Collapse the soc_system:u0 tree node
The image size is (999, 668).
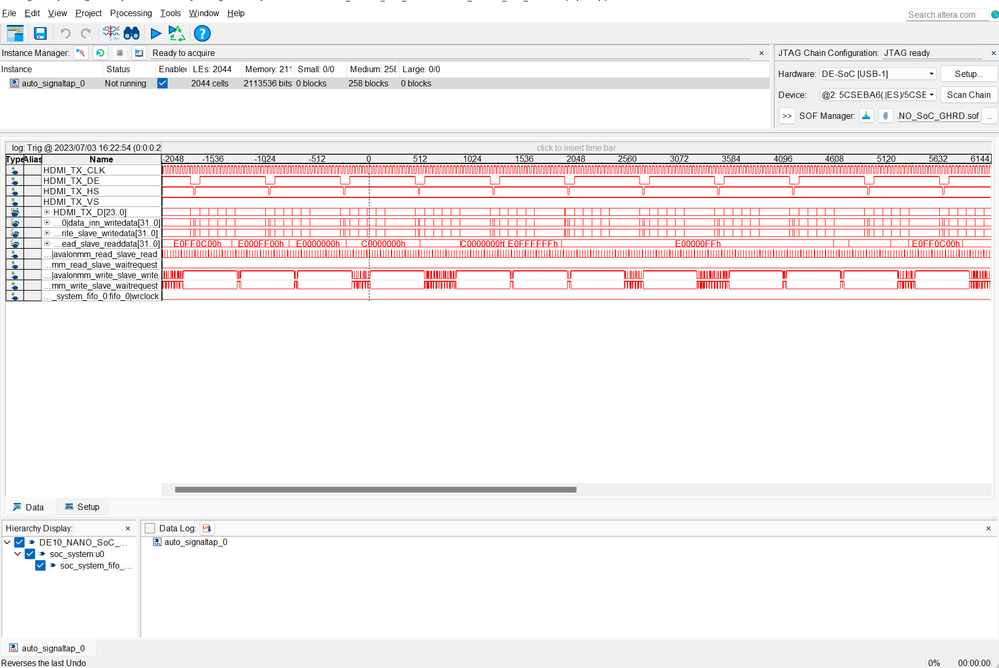(17, 554)
